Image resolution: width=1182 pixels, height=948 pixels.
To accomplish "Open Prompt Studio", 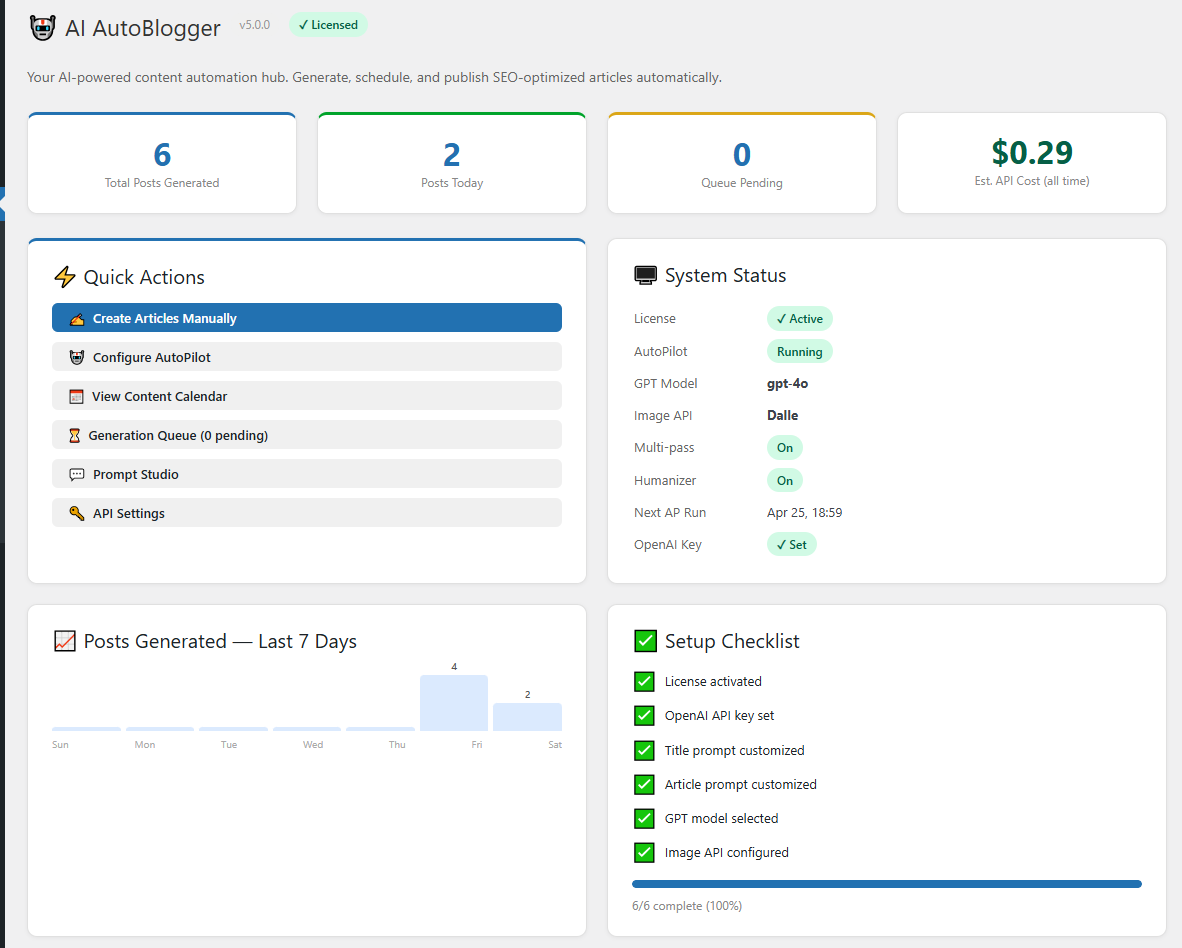I will [x=307, y=474].
